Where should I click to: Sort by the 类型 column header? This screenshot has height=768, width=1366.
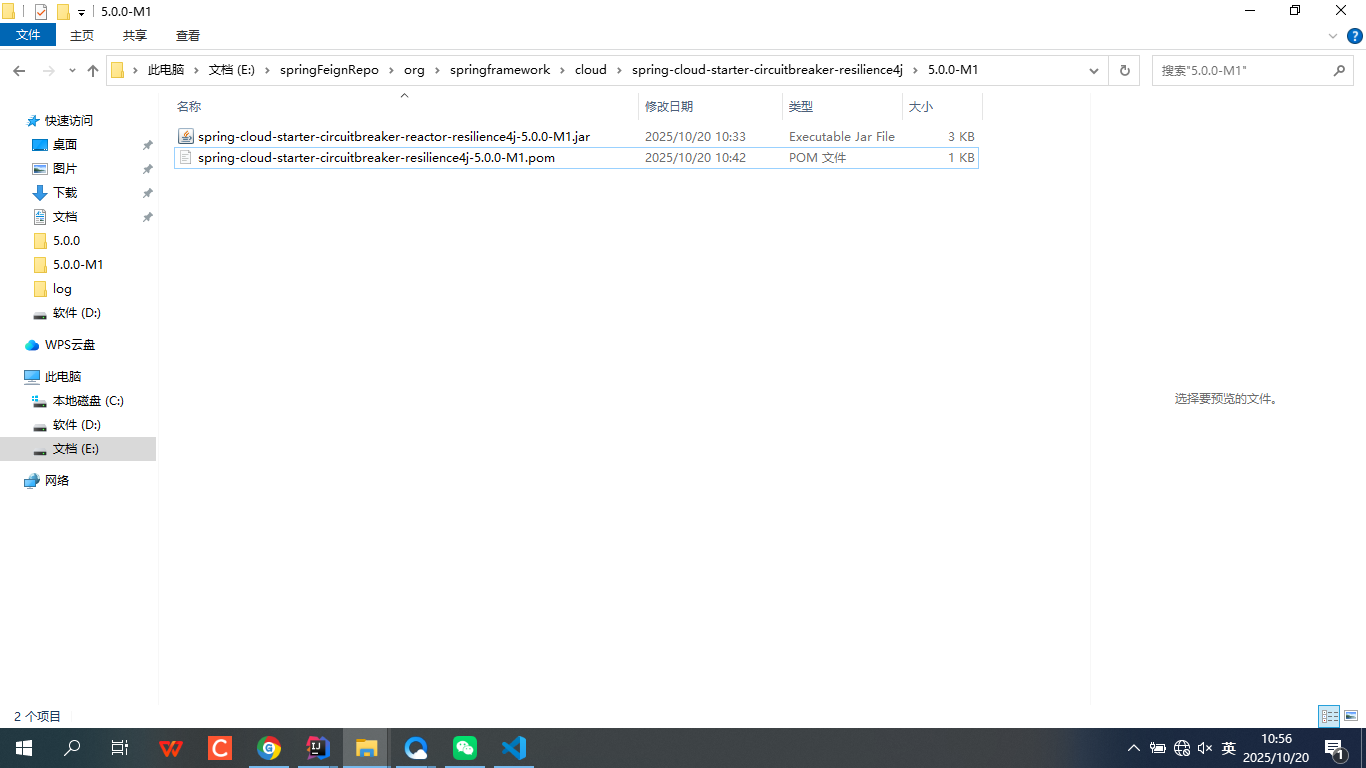point(842,106)
